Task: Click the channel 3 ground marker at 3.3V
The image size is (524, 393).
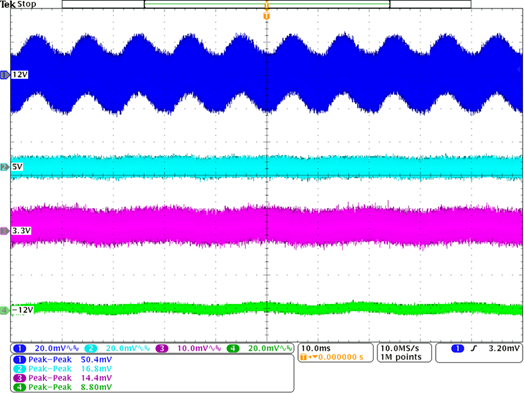Action: 5,231
